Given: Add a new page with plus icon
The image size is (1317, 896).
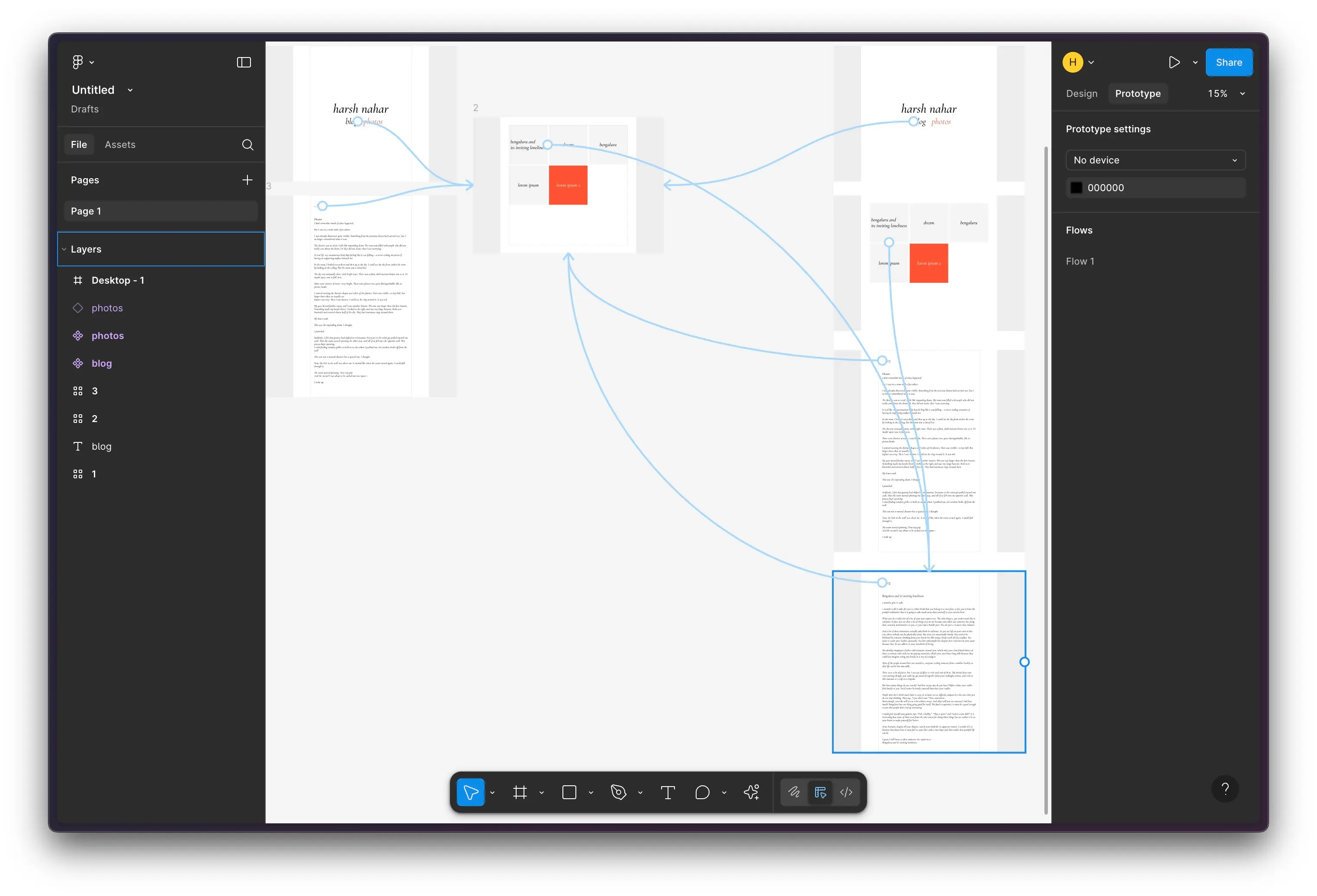Looking at the screenshot, I should tap(247, 179).
